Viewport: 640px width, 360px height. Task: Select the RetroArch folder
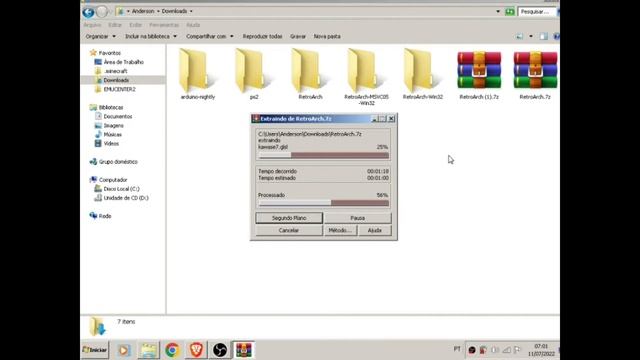(x=310, y=74)
